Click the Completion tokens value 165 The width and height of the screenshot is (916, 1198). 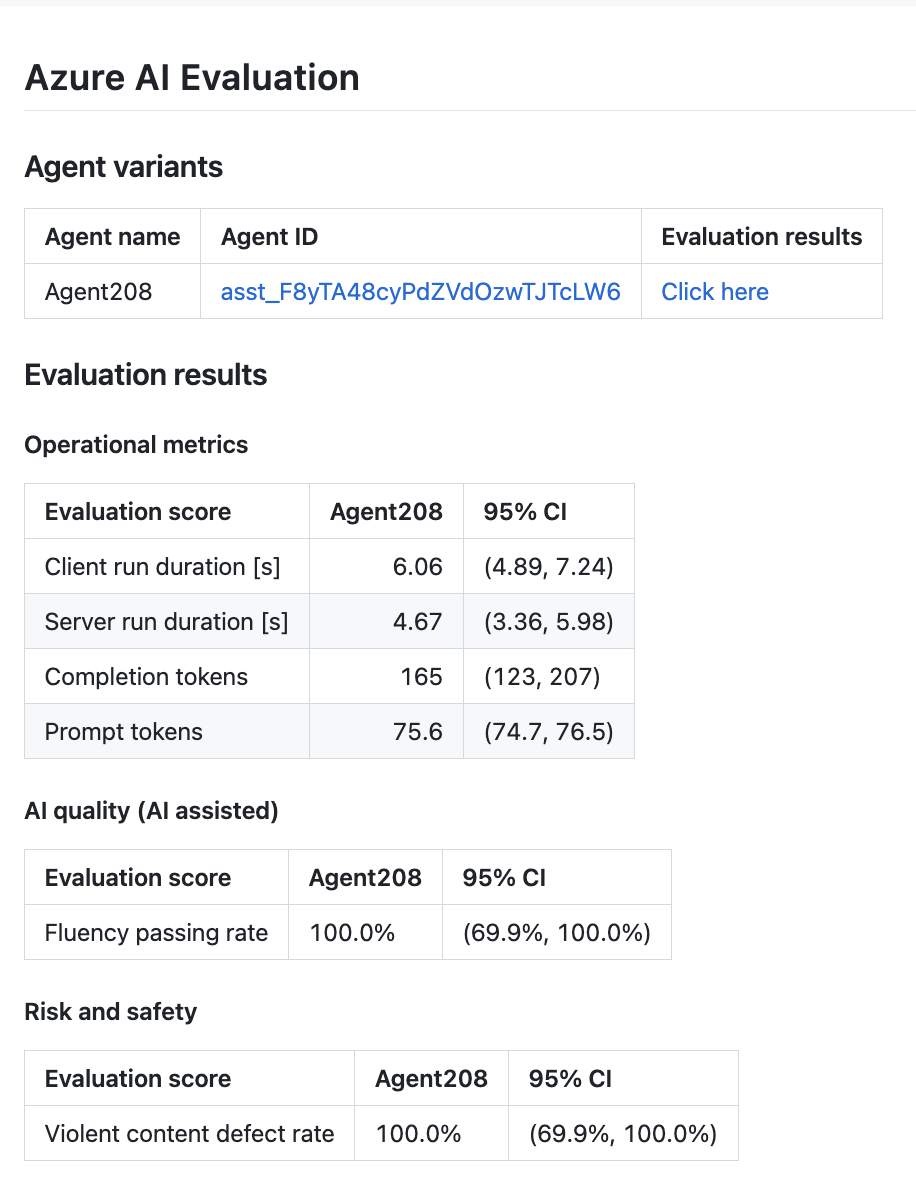(421, 677)
